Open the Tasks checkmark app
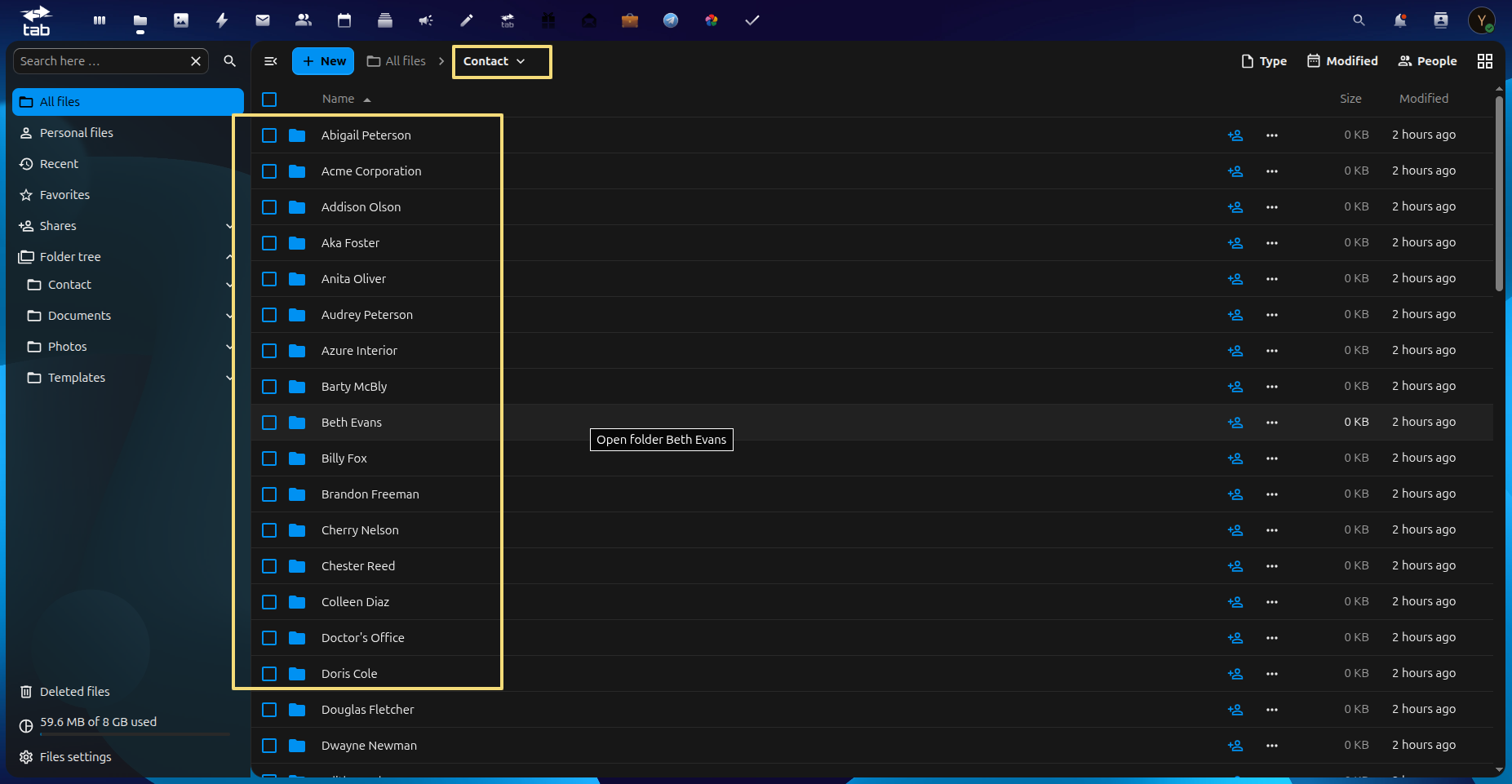The height and width of the screenshot is (784, 1512). [752, 20]
